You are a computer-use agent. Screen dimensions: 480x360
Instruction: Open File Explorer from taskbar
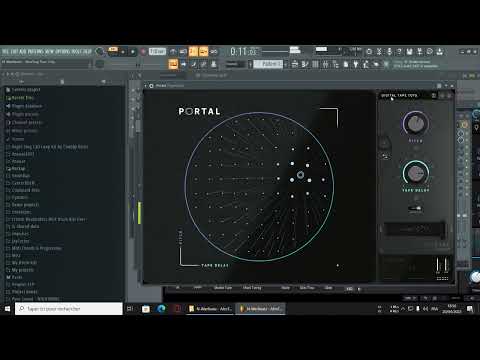pyautogui.click(x=146, y=309)
